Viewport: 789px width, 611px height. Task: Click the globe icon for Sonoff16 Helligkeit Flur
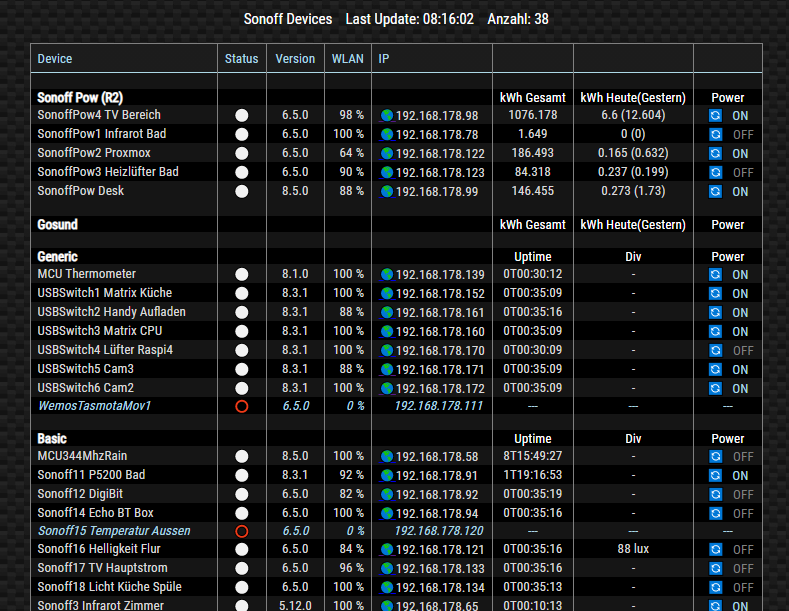click(386, 549)
